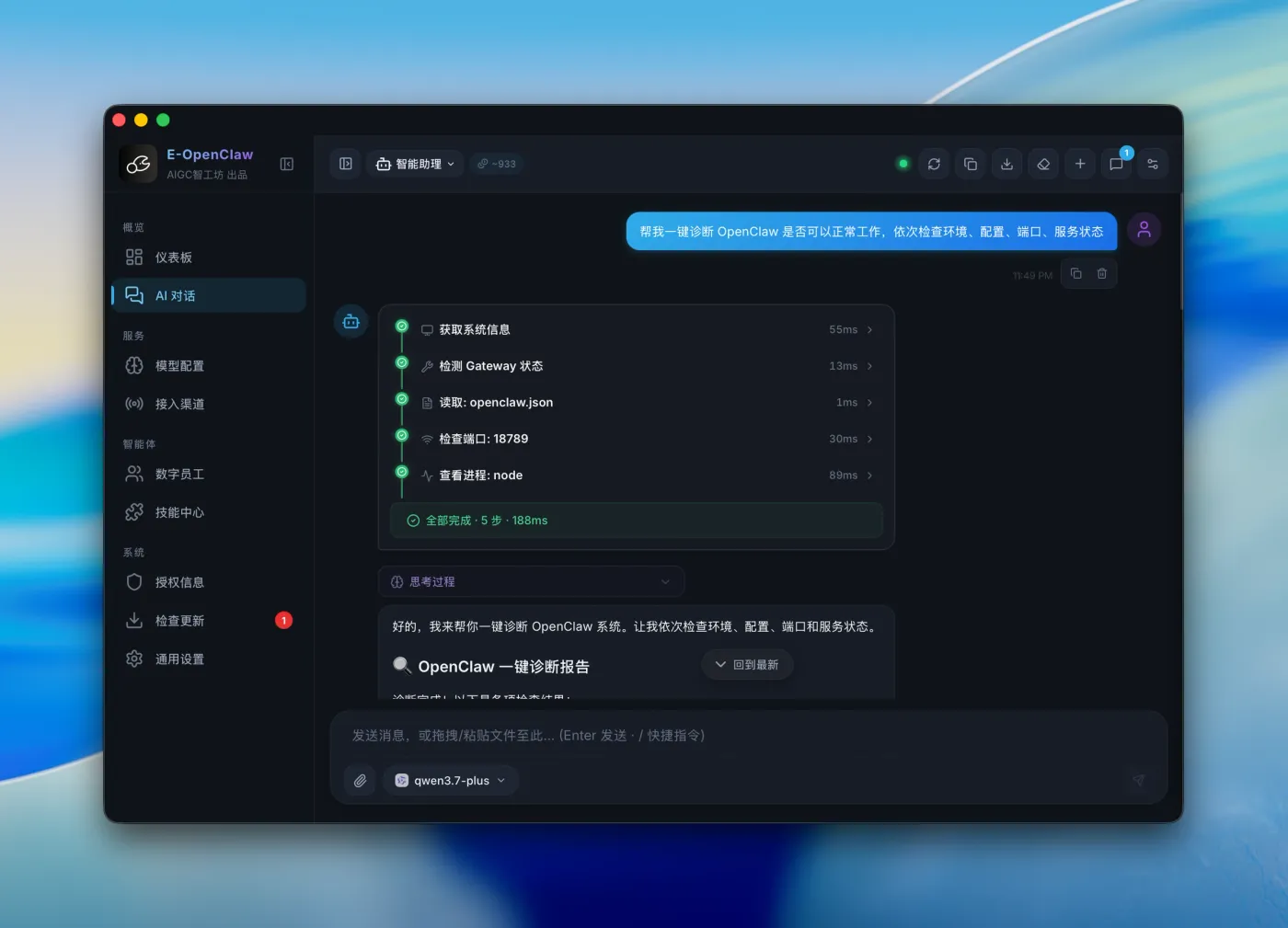Open the messages icon with badge
This screenshot has height=928, width=1288.
[x=1116, y=164]
